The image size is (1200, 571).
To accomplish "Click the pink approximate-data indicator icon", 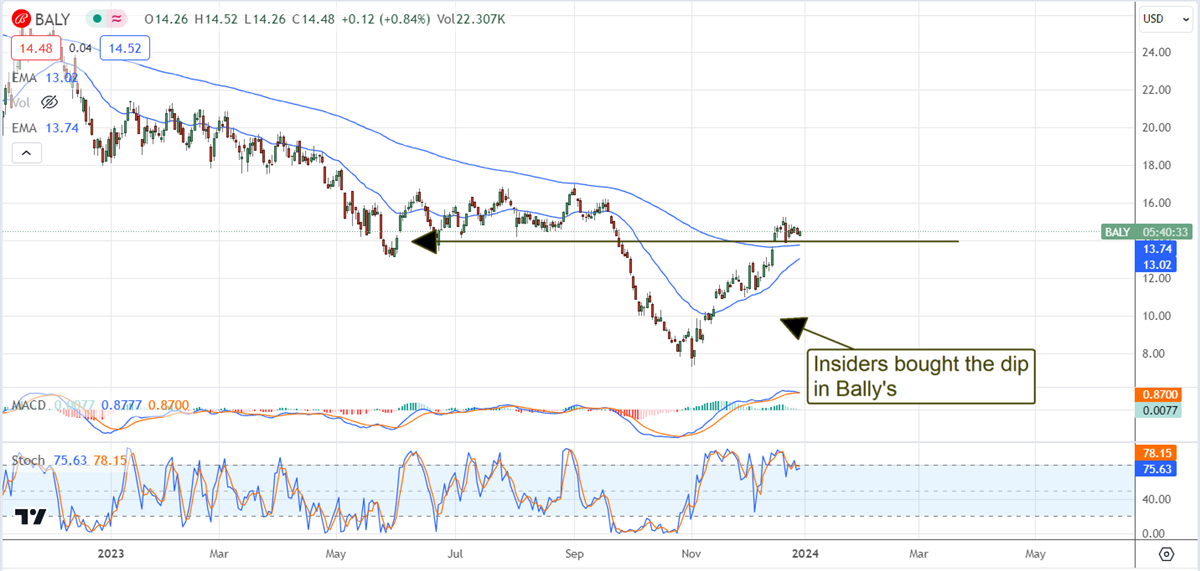I will coord(116,19).
